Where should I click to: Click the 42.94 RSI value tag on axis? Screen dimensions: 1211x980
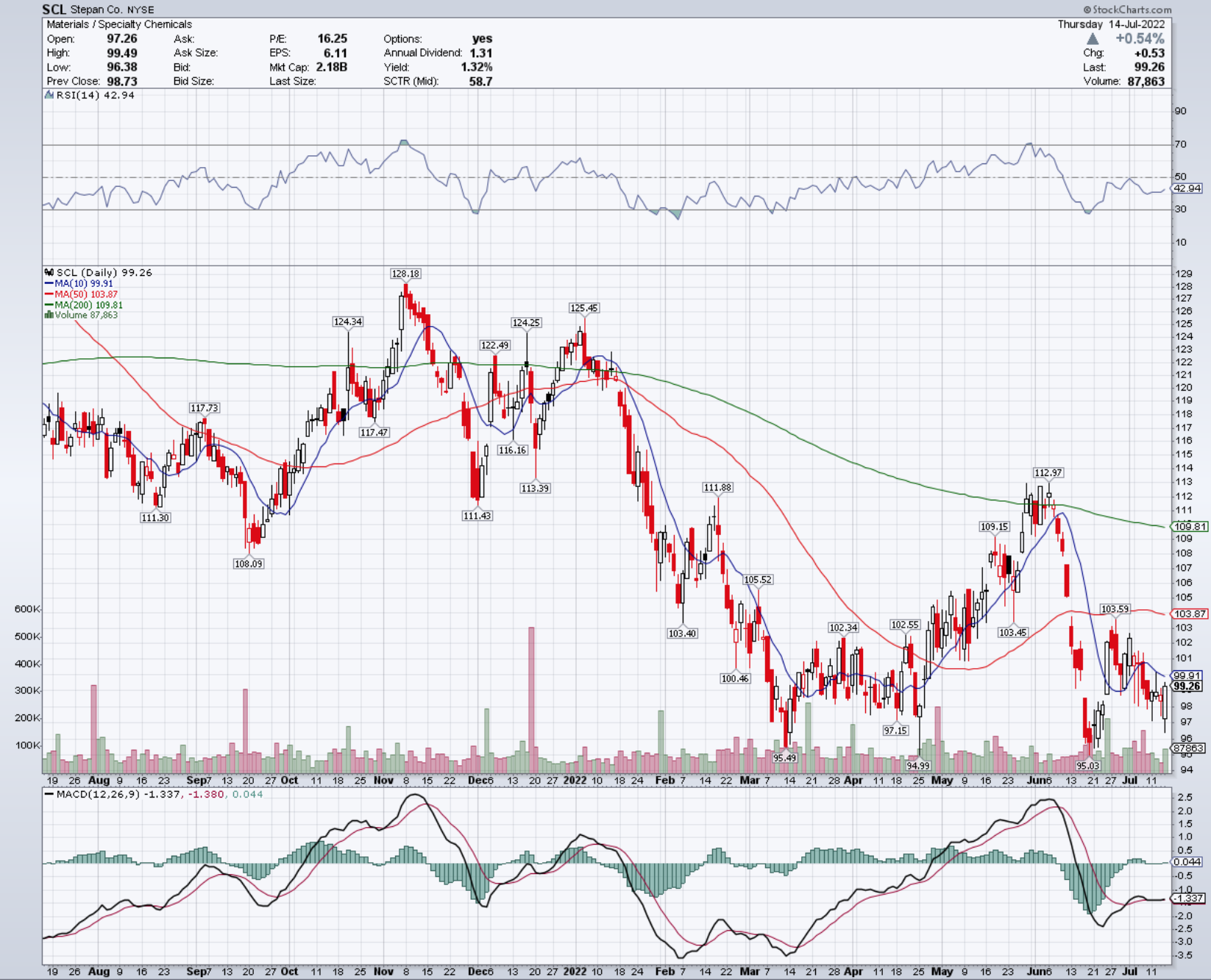pos(1187,188)
